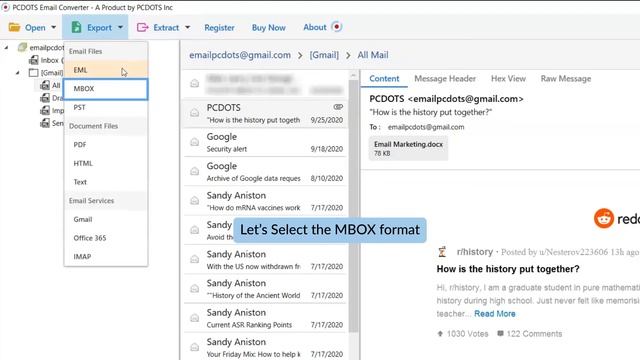This screenshot has width=640, height=360.
Task: Click envelope icon of 'With the US now withdrawn' email
Action: coord(195,260)
